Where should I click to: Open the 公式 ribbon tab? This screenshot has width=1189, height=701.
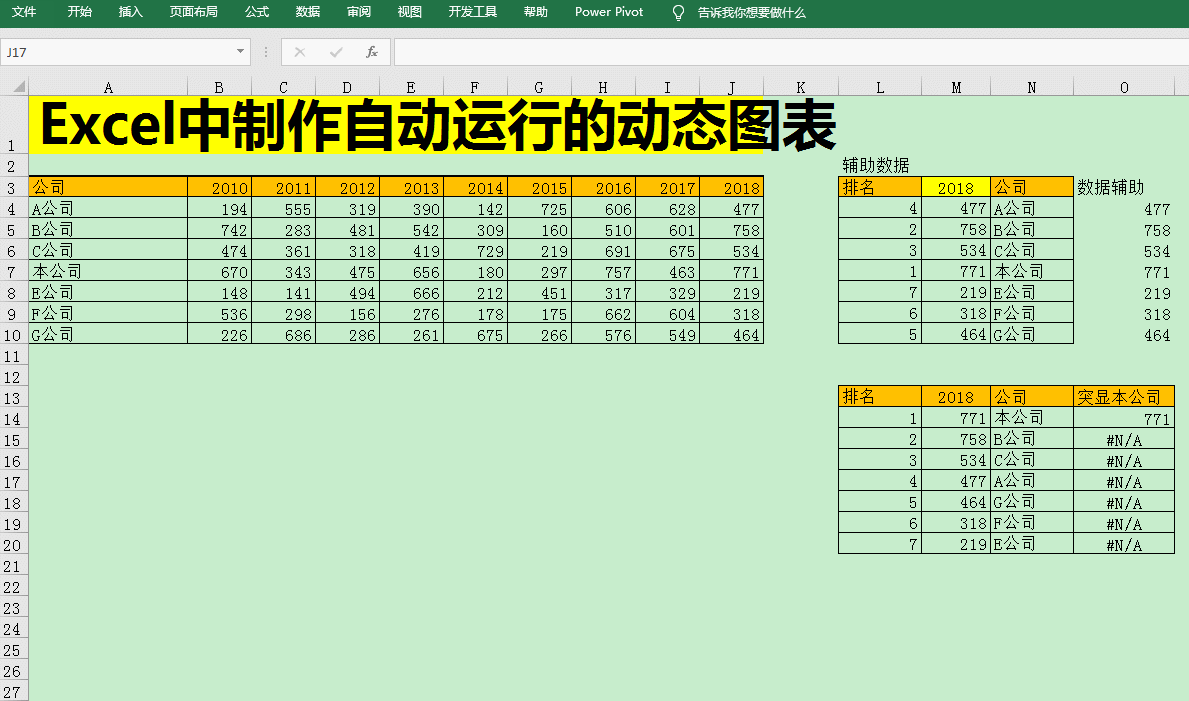point(257,13)
